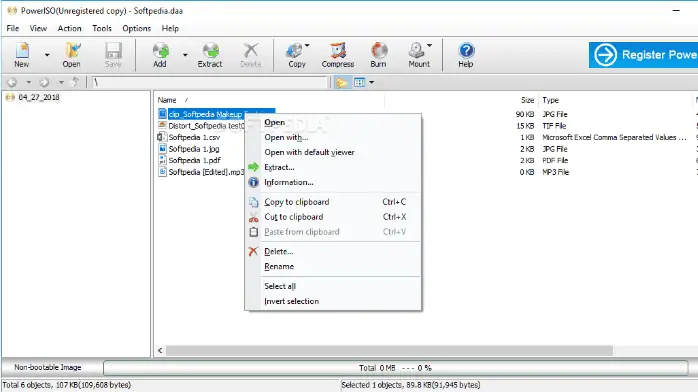
Task: Open the view mode dropdown arrow
Action: click(372, 82)
